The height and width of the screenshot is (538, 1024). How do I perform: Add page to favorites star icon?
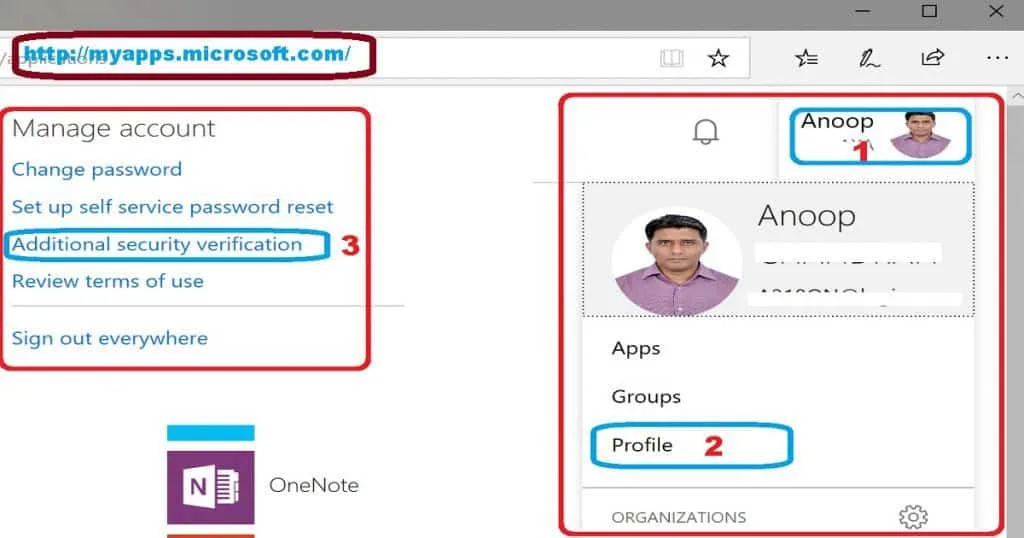point(718,59)
